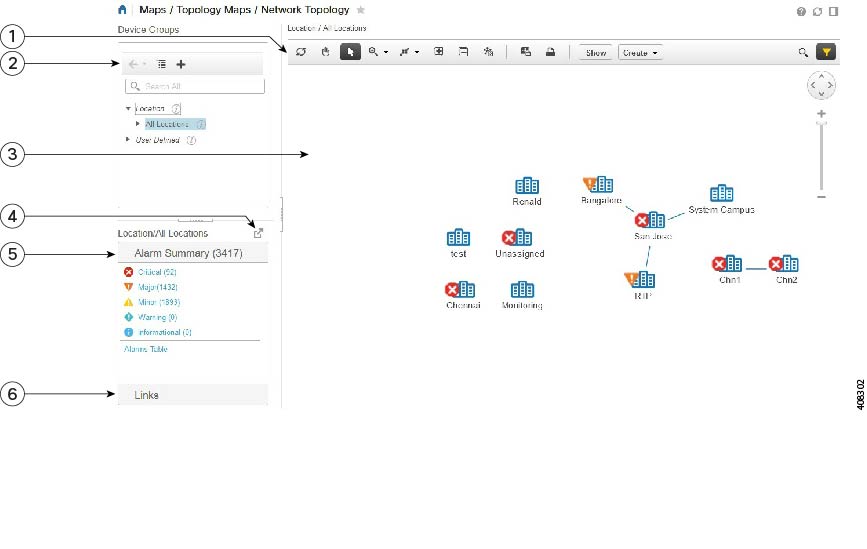
Task: Collapse the Location tree node
Action: 128,108
